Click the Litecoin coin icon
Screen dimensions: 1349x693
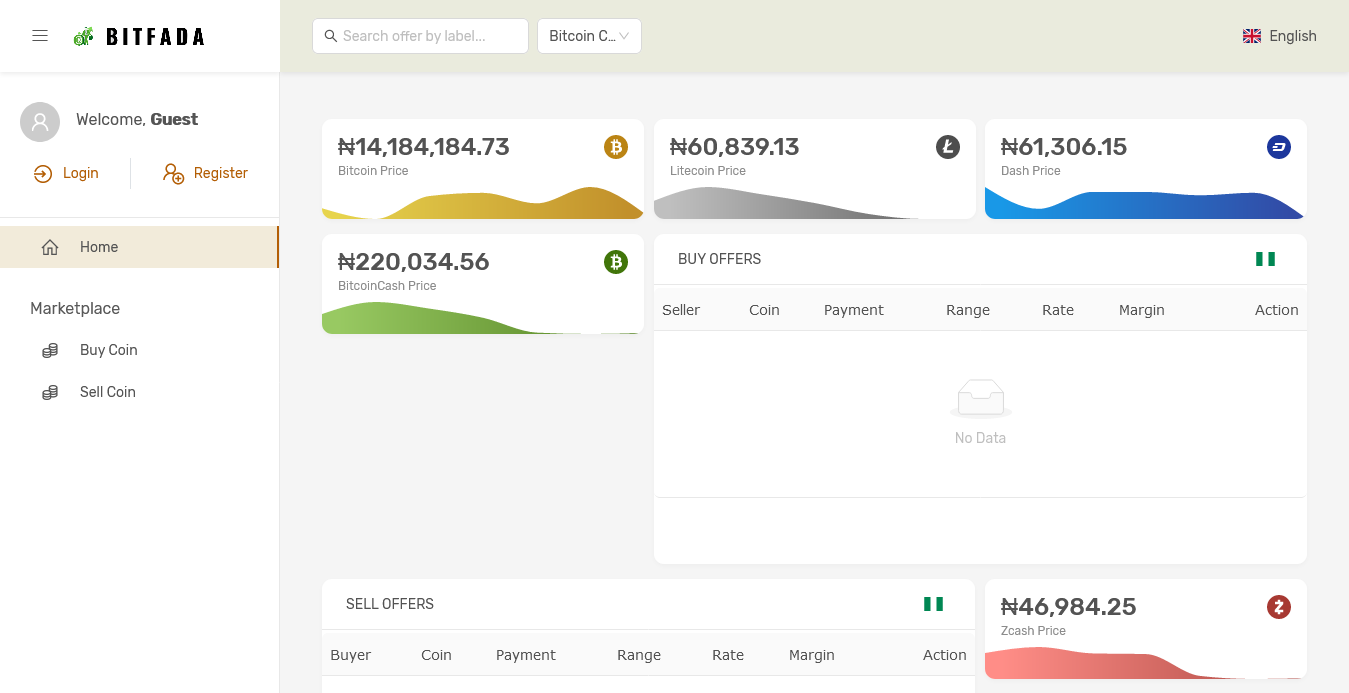tap(947, 147)
